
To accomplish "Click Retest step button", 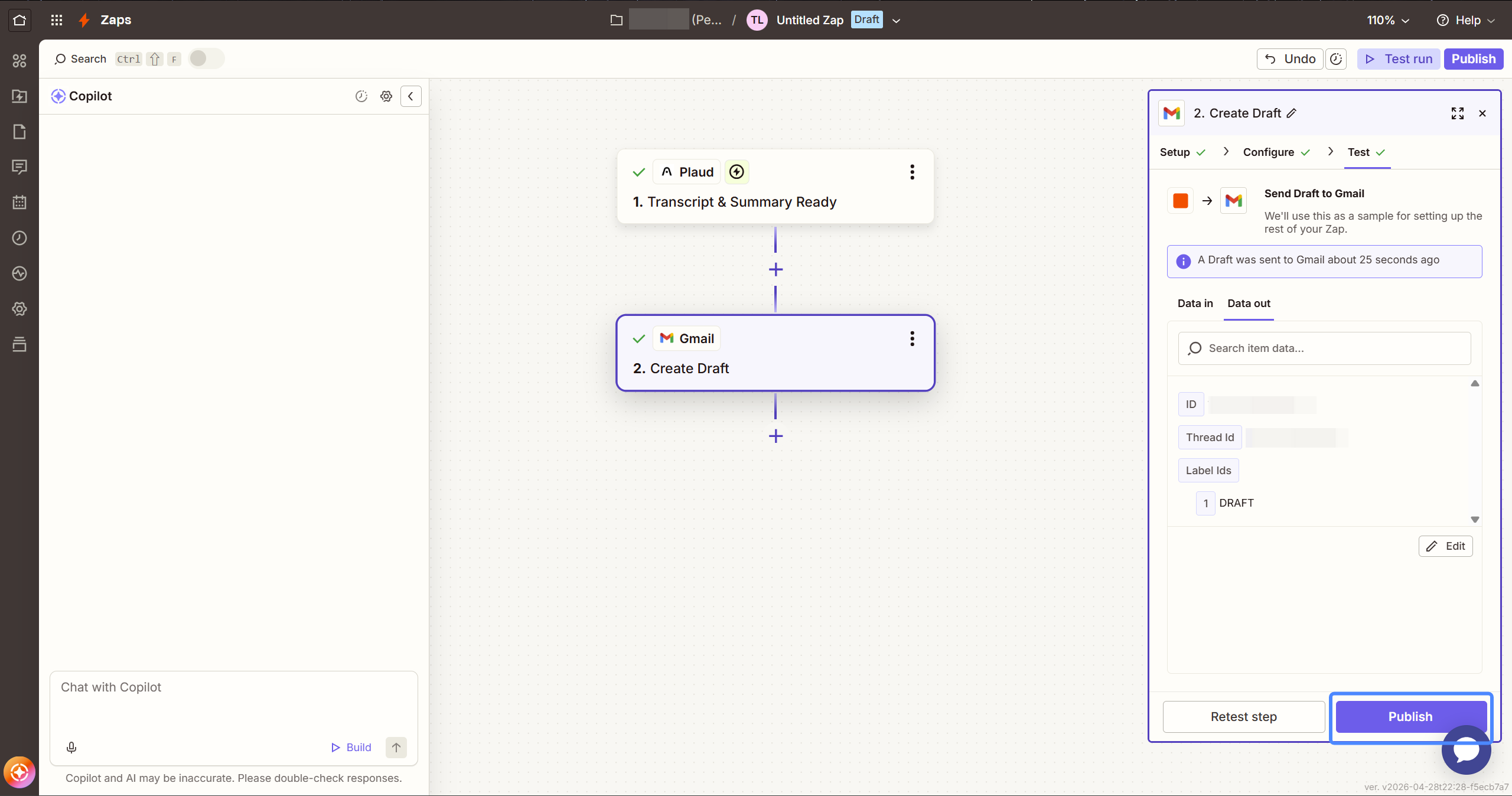I will (x=1244, y=717).
